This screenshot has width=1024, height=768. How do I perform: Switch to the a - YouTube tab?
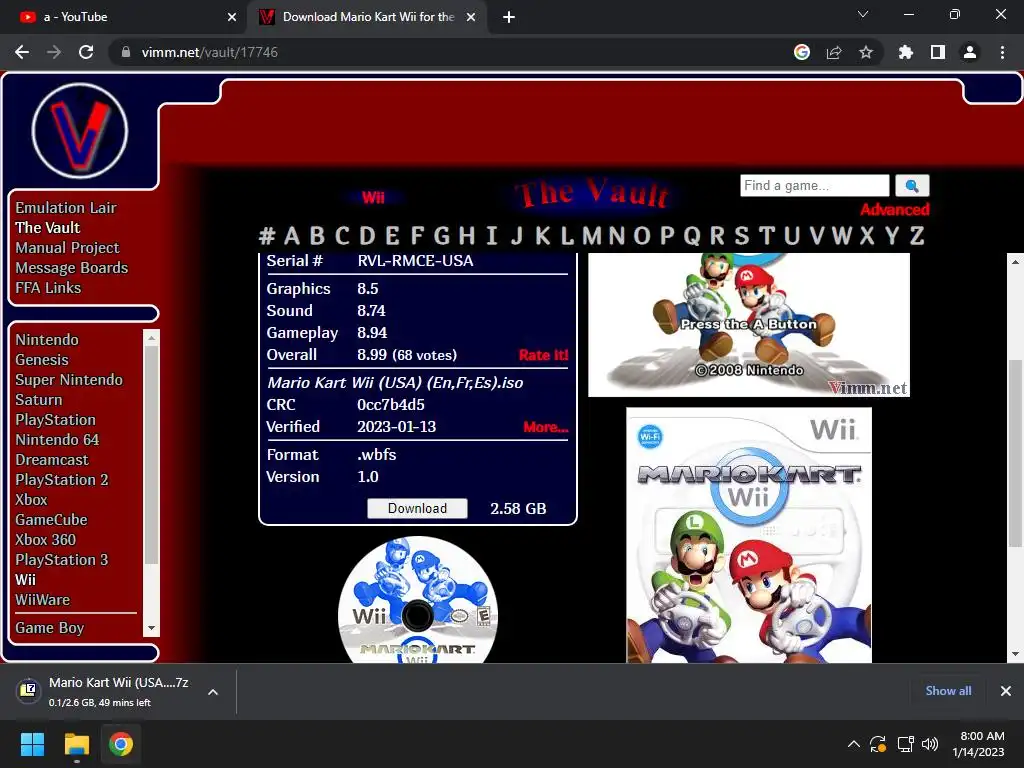tap(123, 17)
